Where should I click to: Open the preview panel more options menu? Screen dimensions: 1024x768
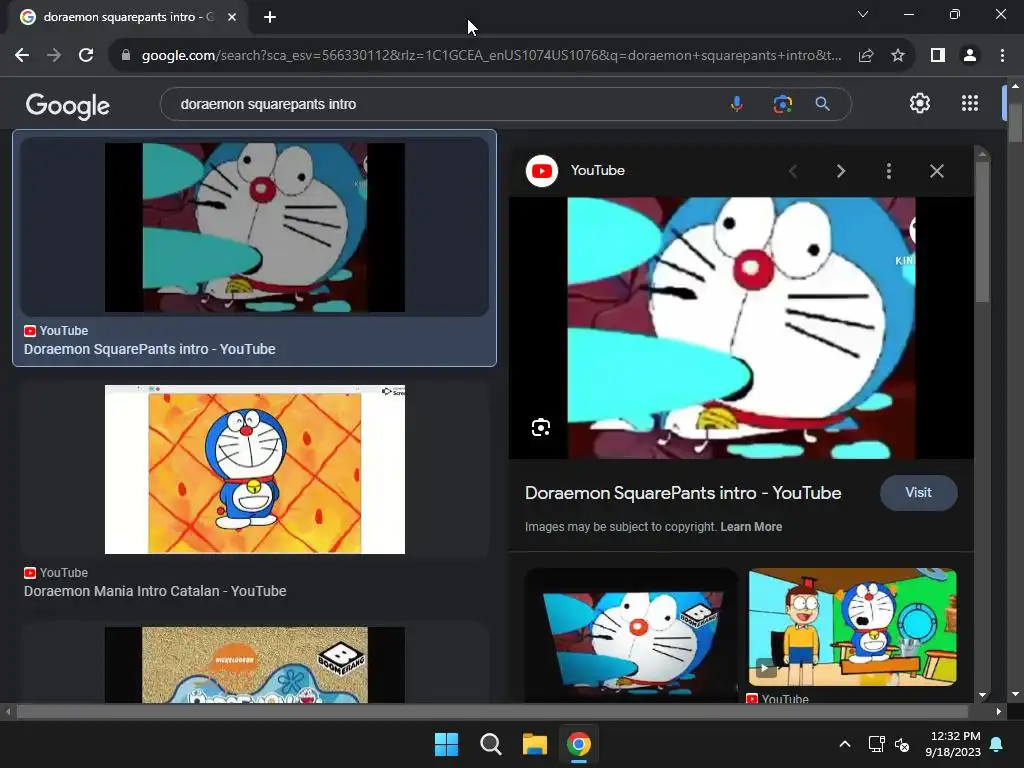tap(889, 171)
